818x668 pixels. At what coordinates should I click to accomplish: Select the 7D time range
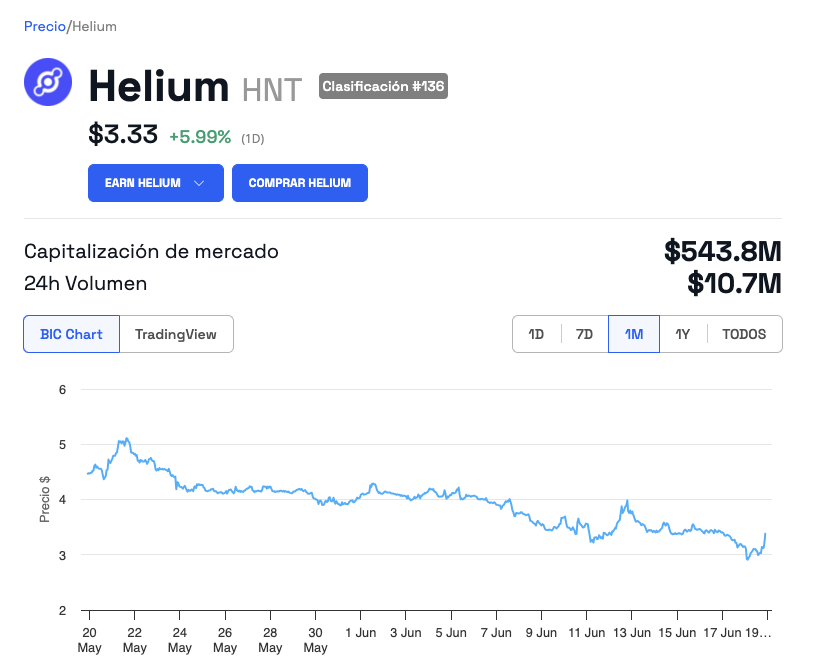585,334
